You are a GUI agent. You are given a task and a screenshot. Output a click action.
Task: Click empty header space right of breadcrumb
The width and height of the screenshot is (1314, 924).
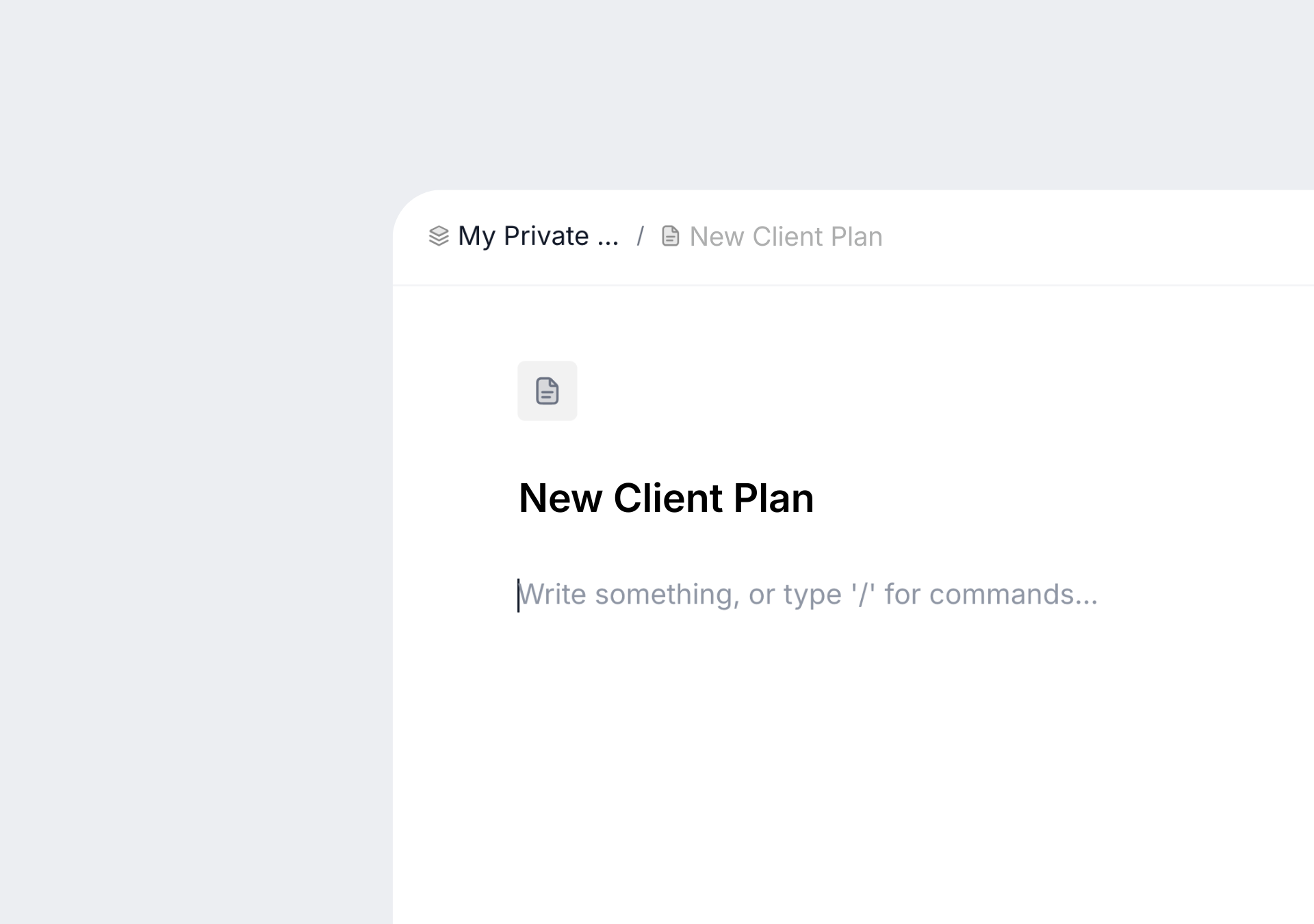1095,237
